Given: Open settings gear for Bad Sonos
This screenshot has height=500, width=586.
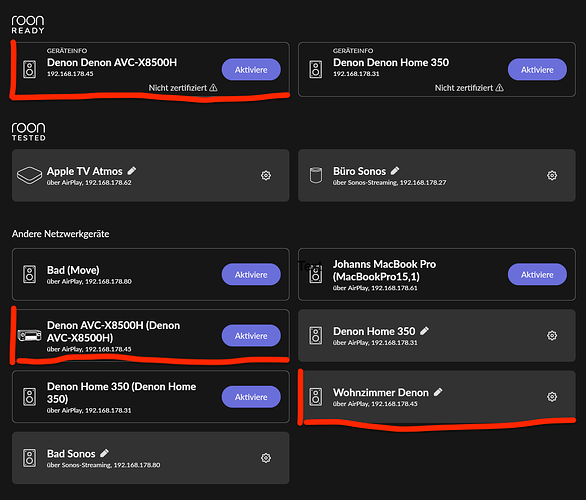Looking at the screenshot, I should [266, 458].
